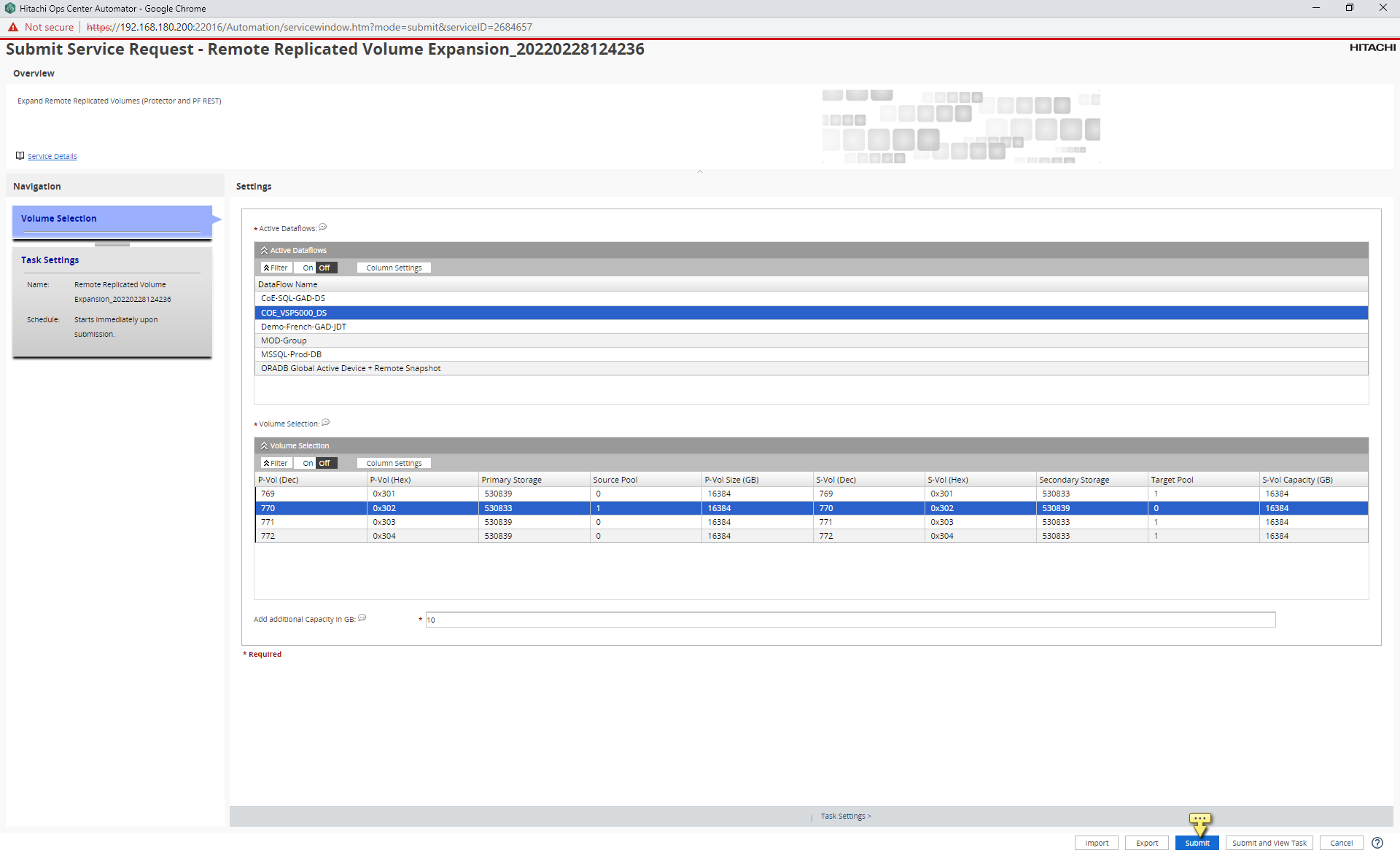
Task: Collapse the Active Dataflows section
Action: point(264,250)
